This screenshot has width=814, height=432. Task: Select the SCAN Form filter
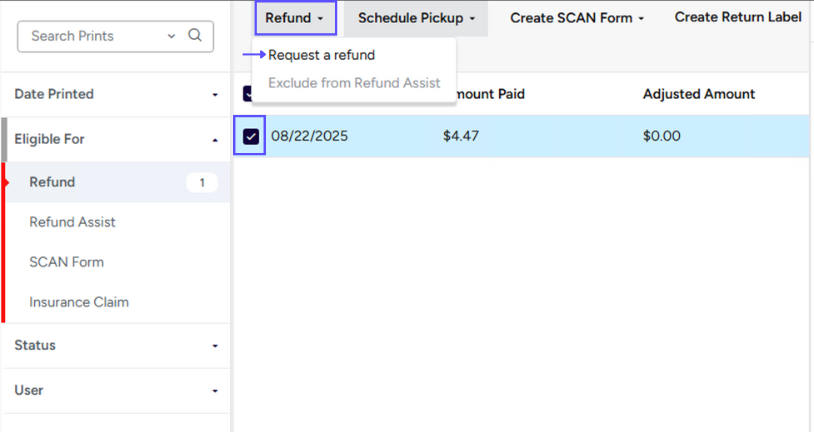66,262
